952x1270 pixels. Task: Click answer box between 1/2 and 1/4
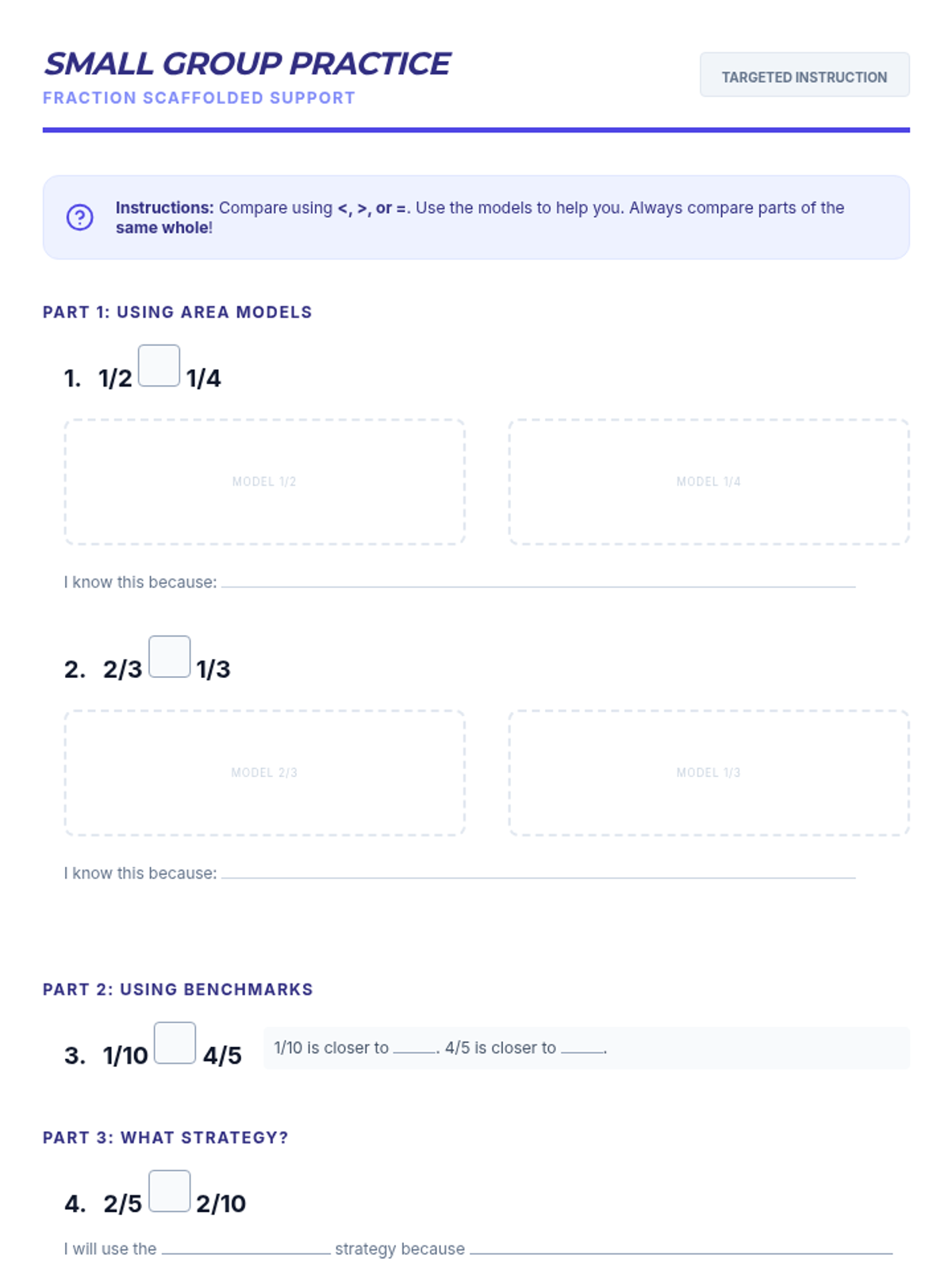pyautogui.click(x=159, y=366)
